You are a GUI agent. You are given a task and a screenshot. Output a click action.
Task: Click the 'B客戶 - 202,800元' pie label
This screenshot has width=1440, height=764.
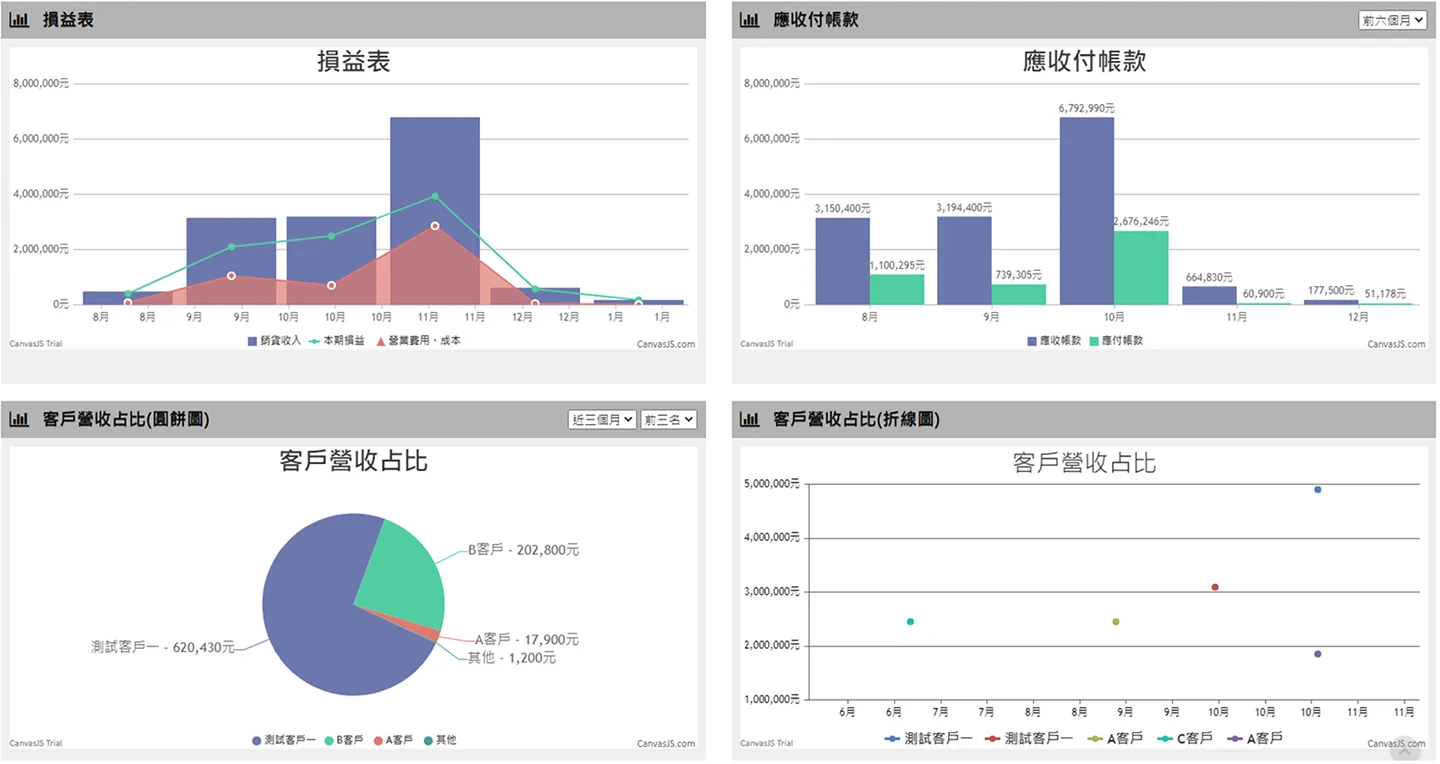(x=524, y=549)
